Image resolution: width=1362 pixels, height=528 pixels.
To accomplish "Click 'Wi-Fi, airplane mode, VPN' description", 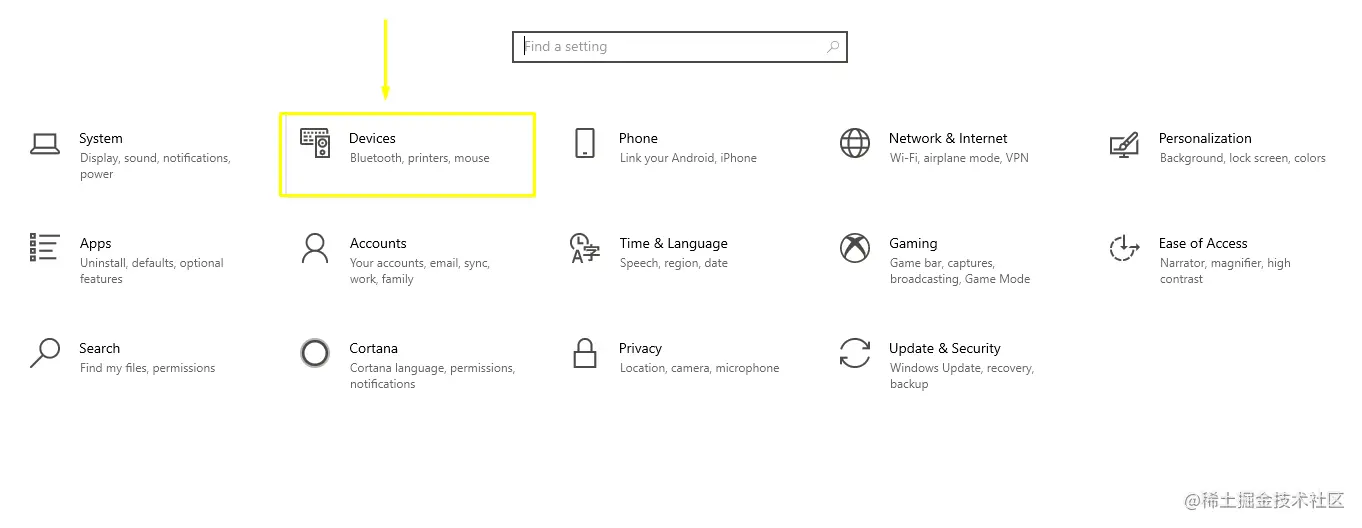I will (x=959, y=158).
